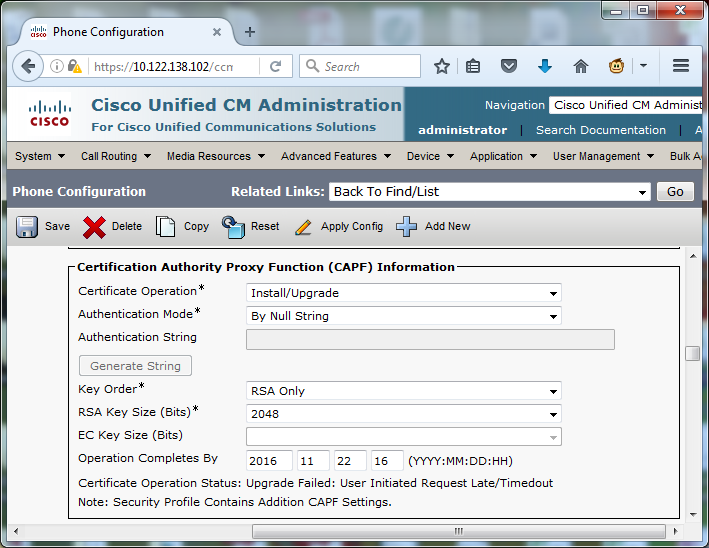Screen dimensions: 709x548
Task: Click the vertical scrollbar thumb
Action: [x=692, y=353]
